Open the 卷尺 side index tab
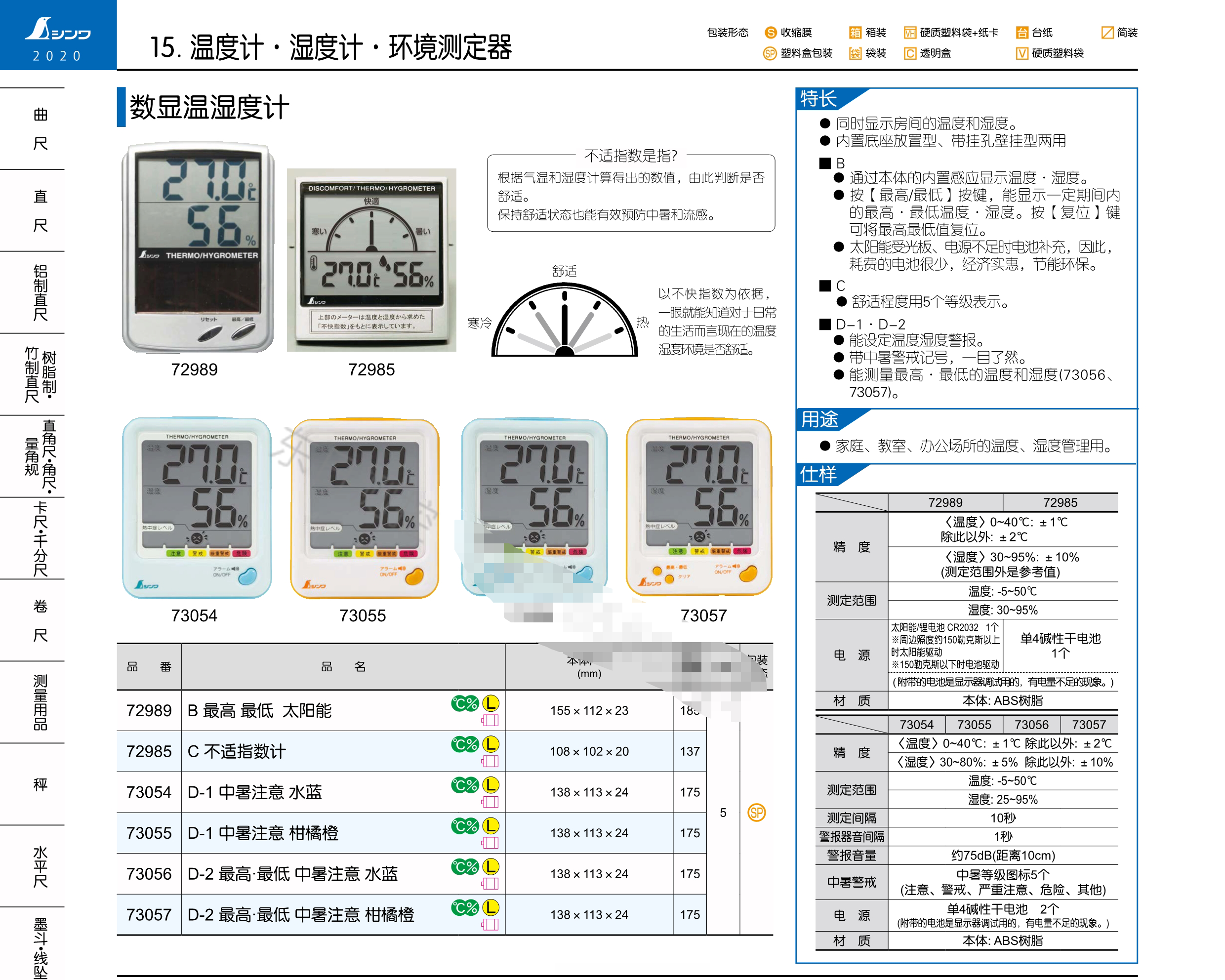 33,620
